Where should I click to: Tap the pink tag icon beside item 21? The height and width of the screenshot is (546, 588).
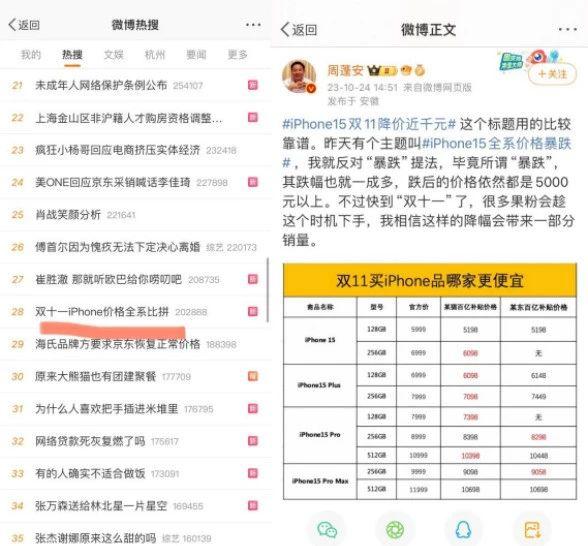253,85
